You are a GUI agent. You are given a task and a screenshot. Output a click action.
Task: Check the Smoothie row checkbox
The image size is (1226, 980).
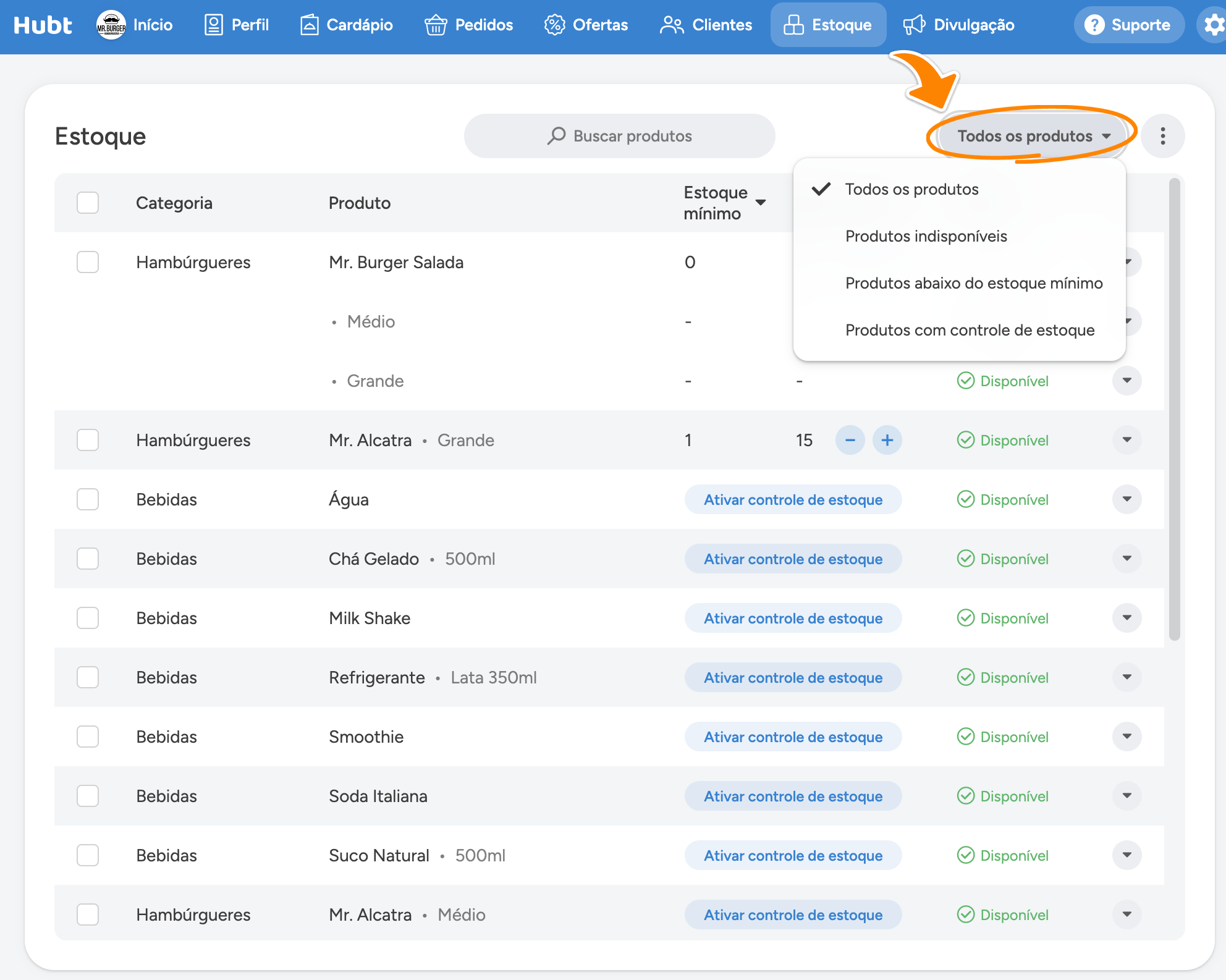[88, 737]
